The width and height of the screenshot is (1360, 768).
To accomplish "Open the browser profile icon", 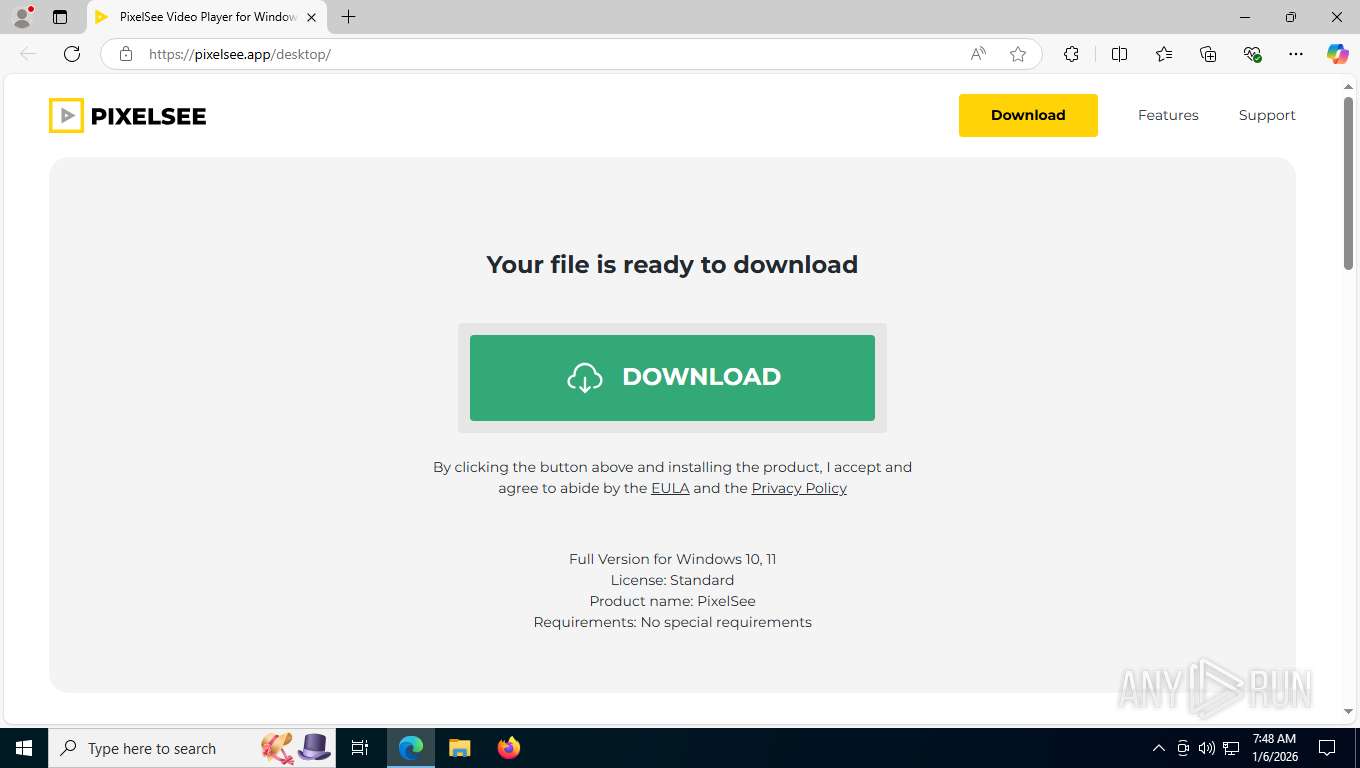I will (22, 17).
